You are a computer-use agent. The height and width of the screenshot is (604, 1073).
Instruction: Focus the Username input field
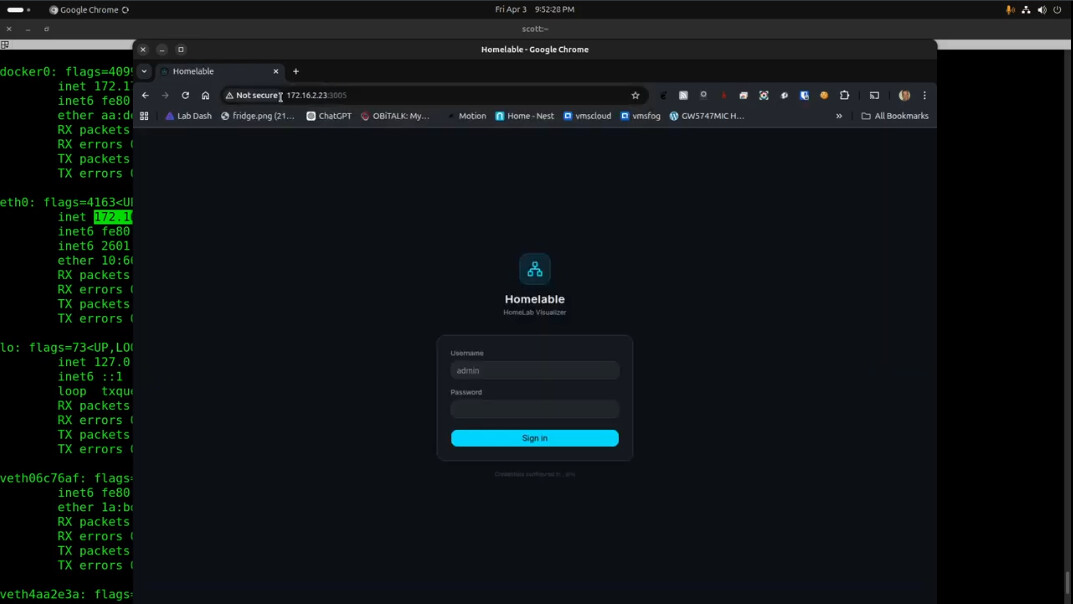(535, 370)
